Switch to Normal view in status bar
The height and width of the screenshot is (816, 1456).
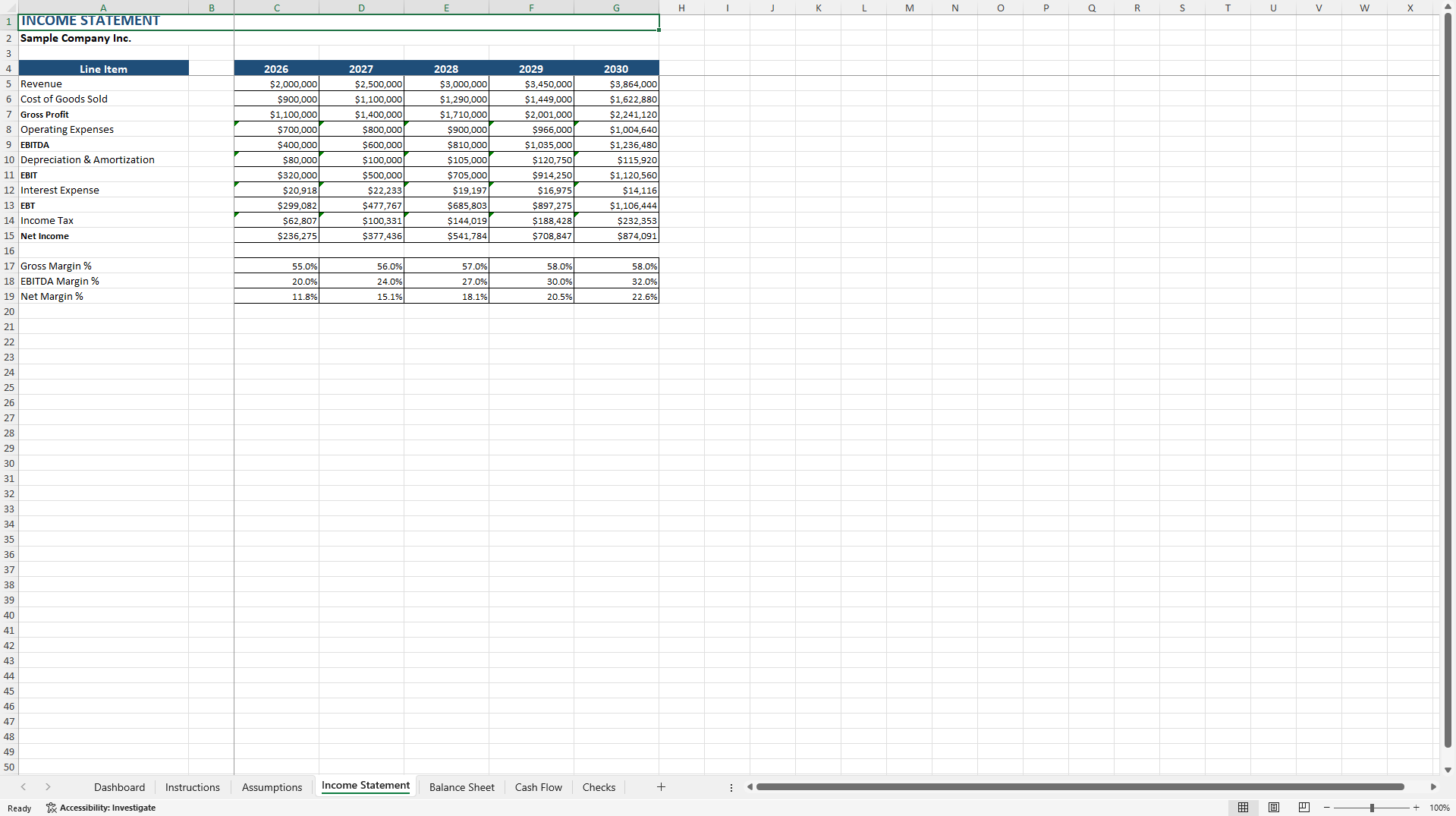point(1243,808)
